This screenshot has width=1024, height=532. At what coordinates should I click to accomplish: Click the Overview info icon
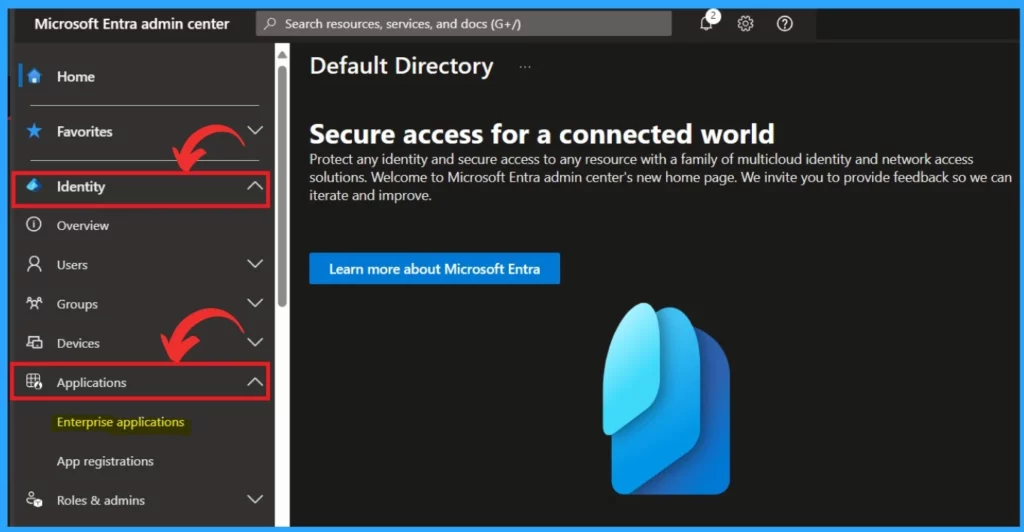[33, 225]
